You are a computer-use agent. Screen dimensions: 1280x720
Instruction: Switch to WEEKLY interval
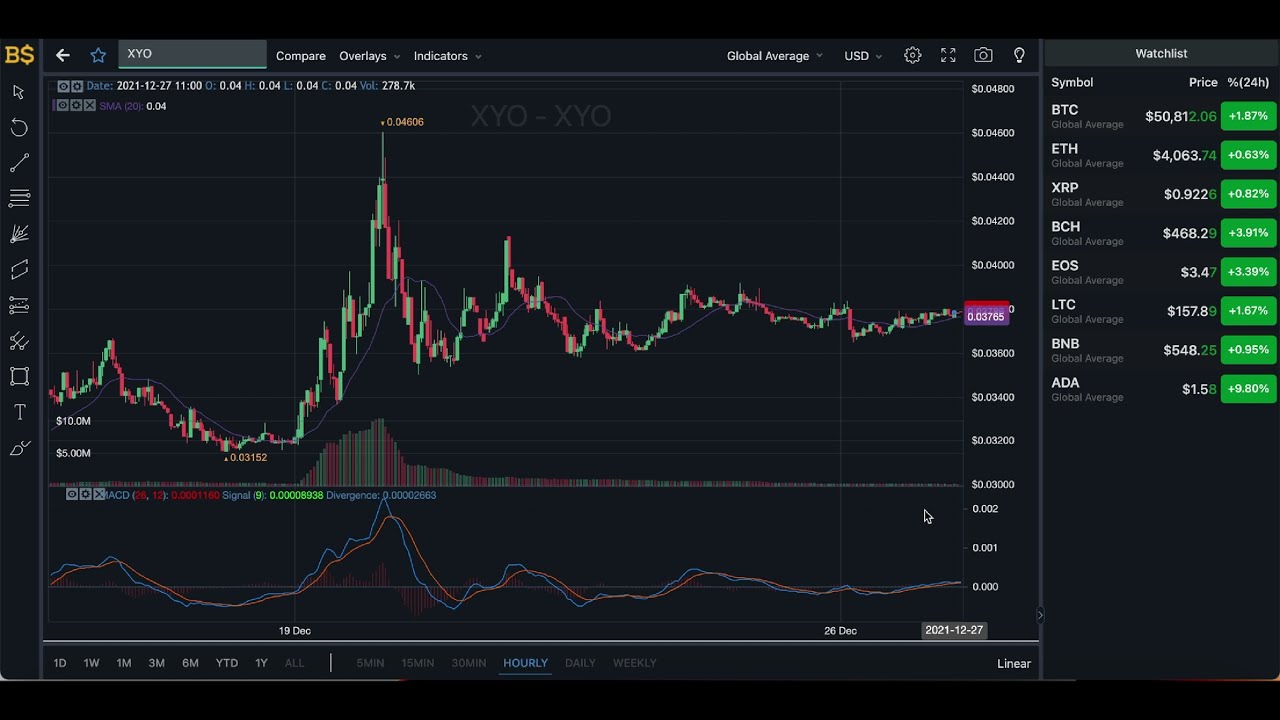[634, 663]
